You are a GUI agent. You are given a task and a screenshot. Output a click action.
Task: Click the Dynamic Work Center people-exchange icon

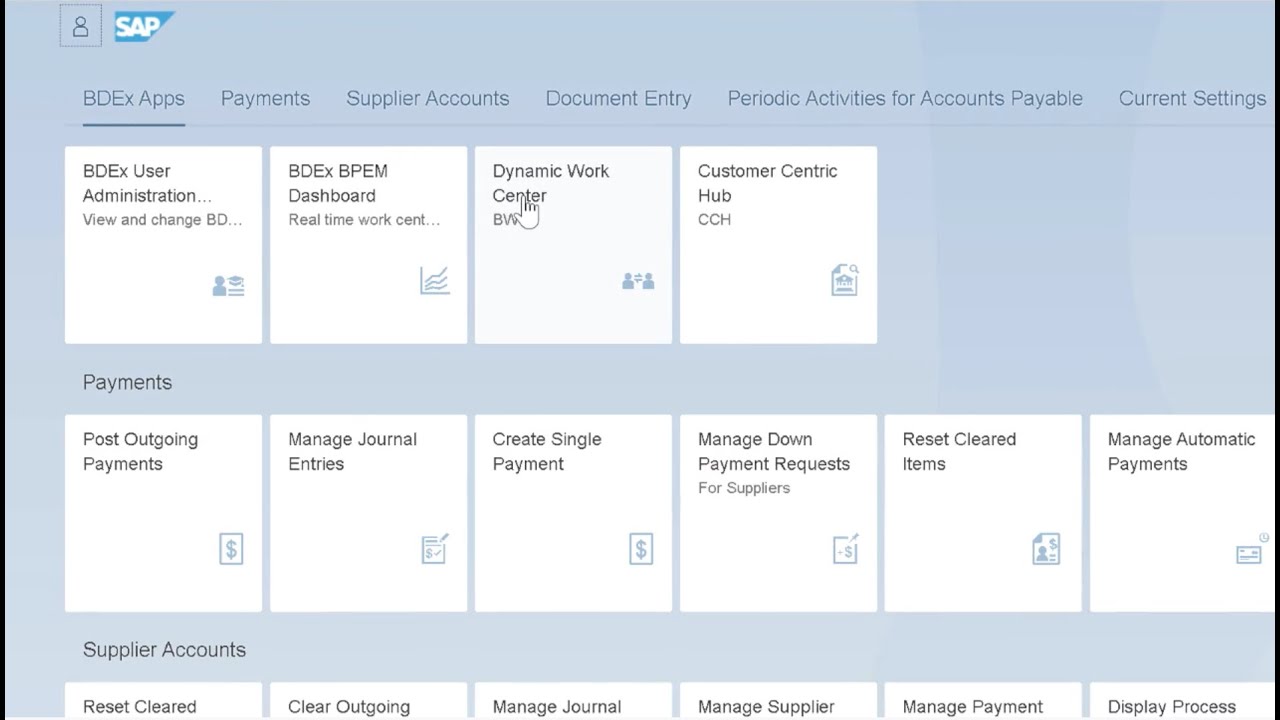638,281
